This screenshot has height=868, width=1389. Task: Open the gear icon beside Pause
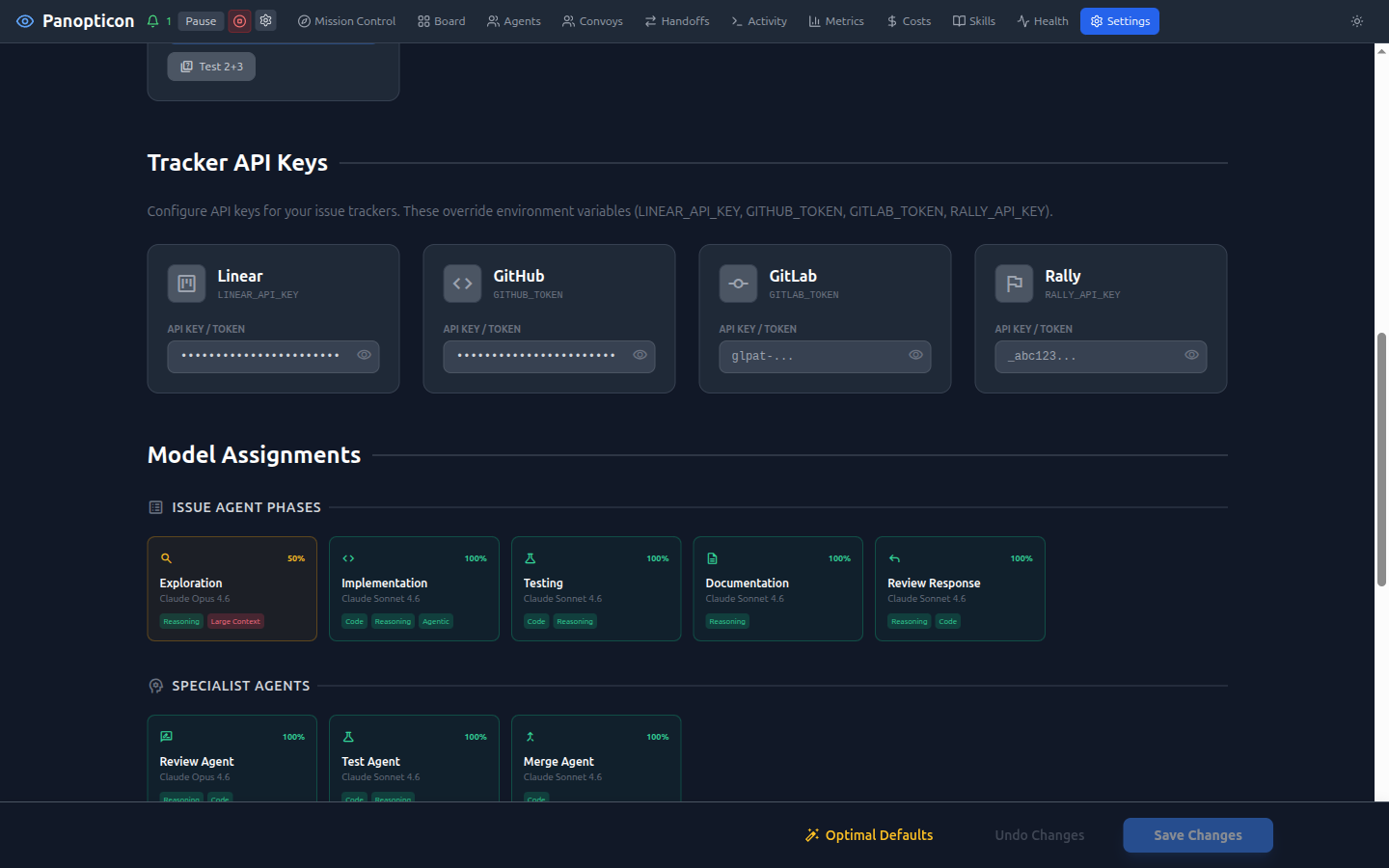pos(266,20)
